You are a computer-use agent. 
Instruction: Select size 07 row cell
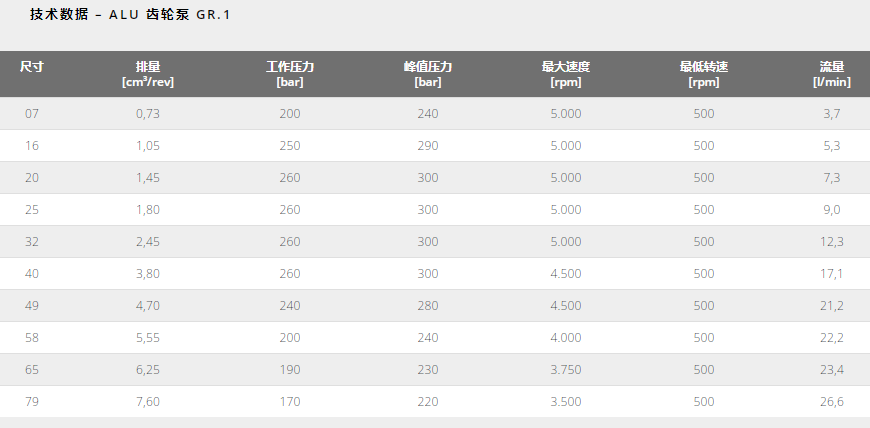point(32,114)
